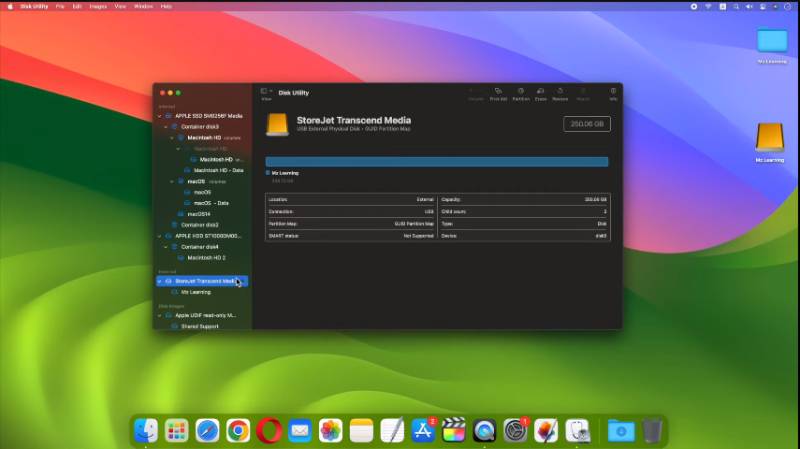Image resolution: width=800 pixels, height=449 pixels.
Task: Click the Partition toolbar icon
Action: (x=521, y=92)
